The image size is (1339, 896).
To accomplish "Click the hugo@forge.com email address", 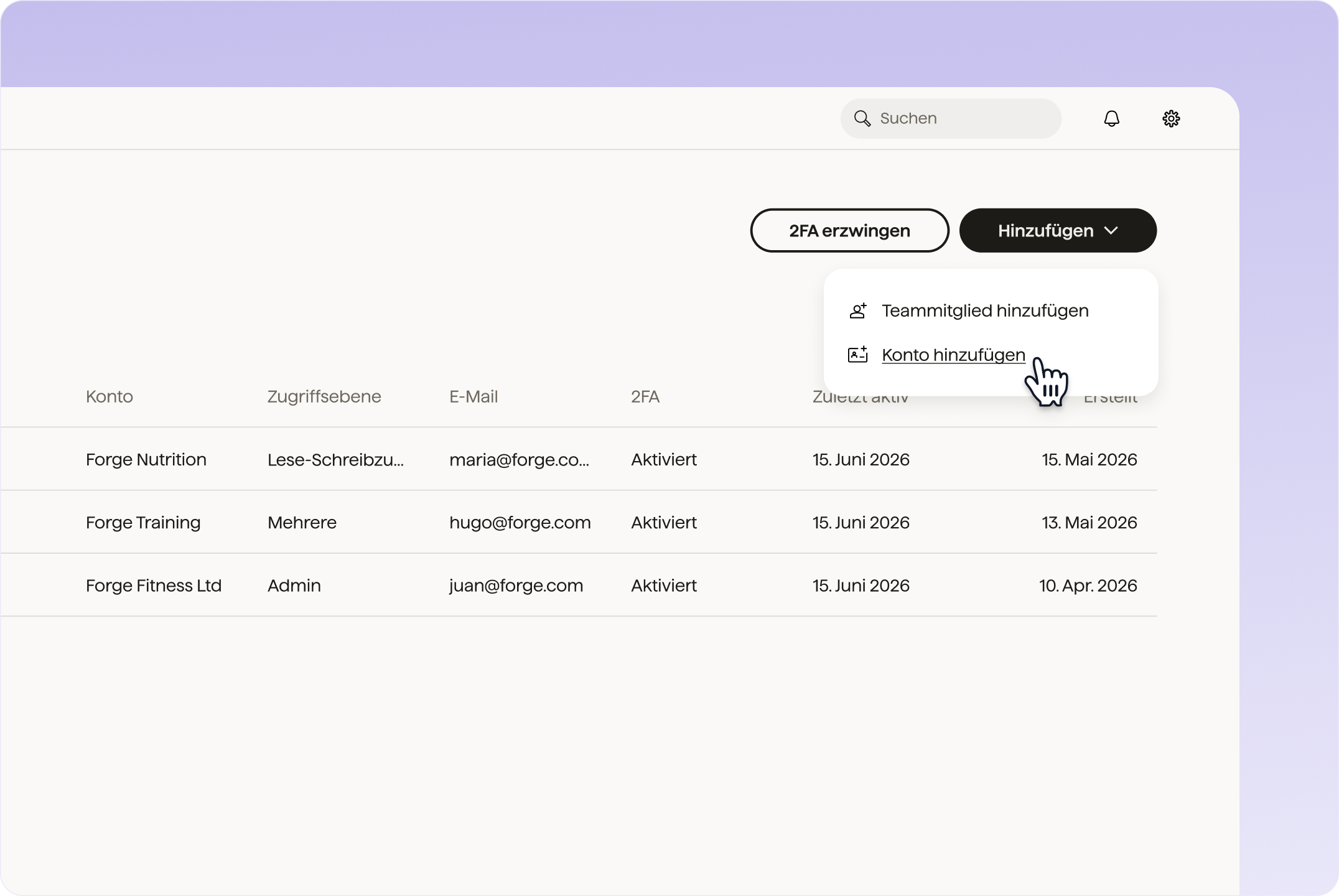I will [520, 522].
